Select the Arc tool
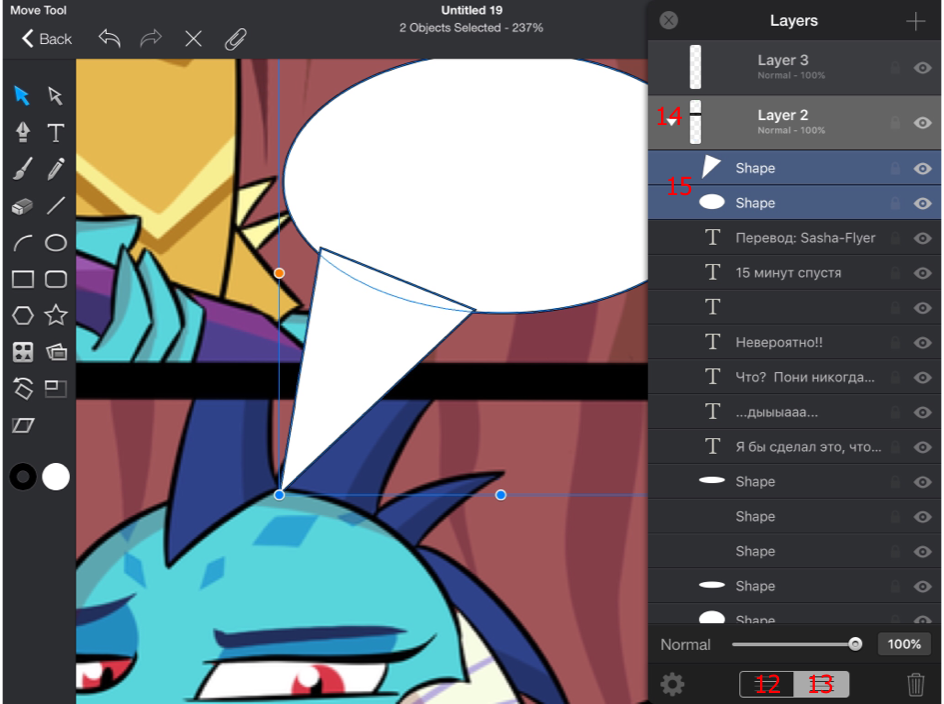 pyautogui.click(x=23, y=243)
